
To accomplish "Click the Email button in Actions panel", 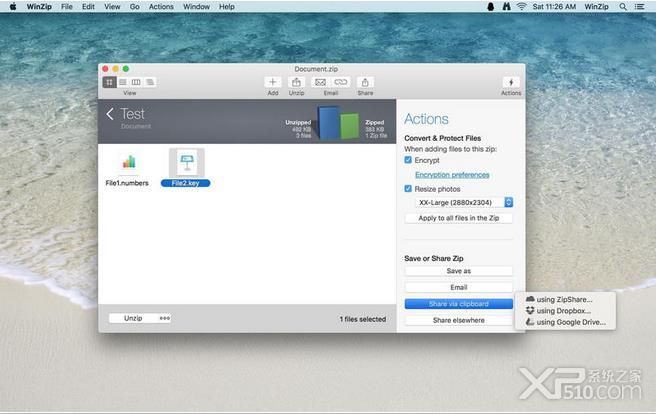I will [x=459, y=287].
